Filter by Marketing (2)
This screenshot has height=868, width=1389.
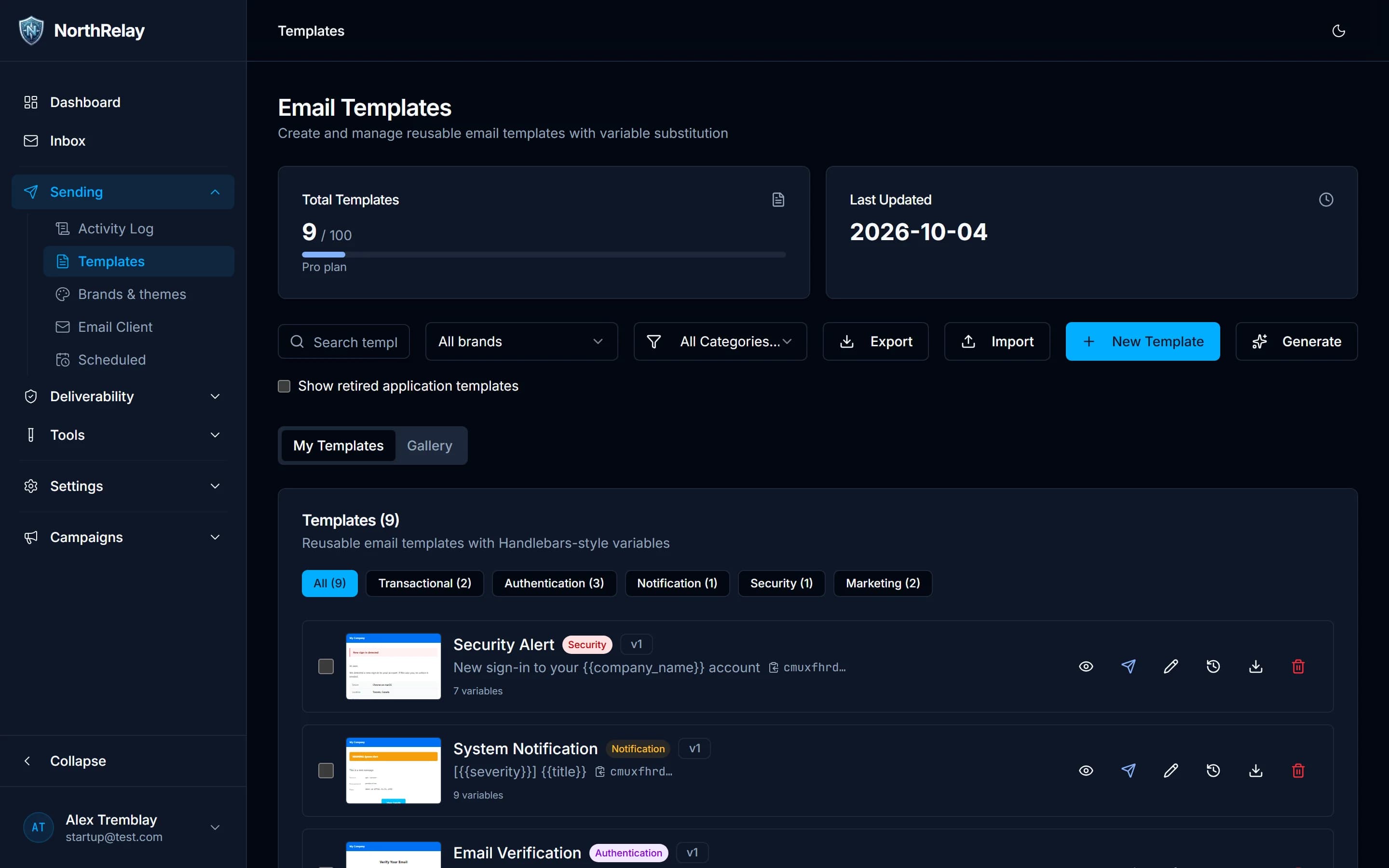pos(883,583)
